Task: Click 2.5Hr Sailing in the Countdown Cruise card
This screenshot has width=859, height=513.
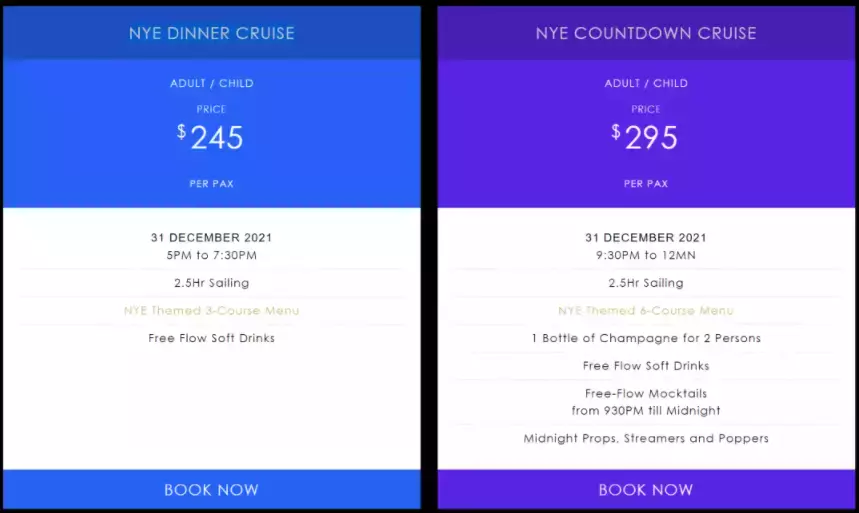Action: [x=645, y=283]
